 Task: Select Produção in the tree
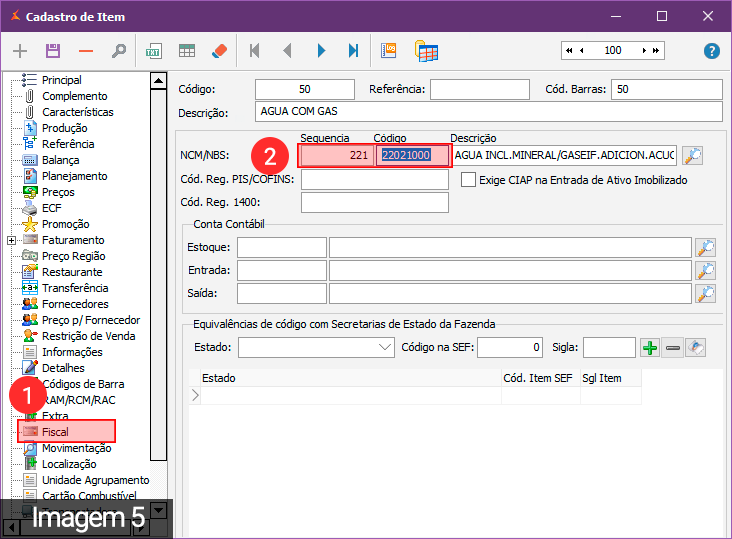(x=64, y=128)
